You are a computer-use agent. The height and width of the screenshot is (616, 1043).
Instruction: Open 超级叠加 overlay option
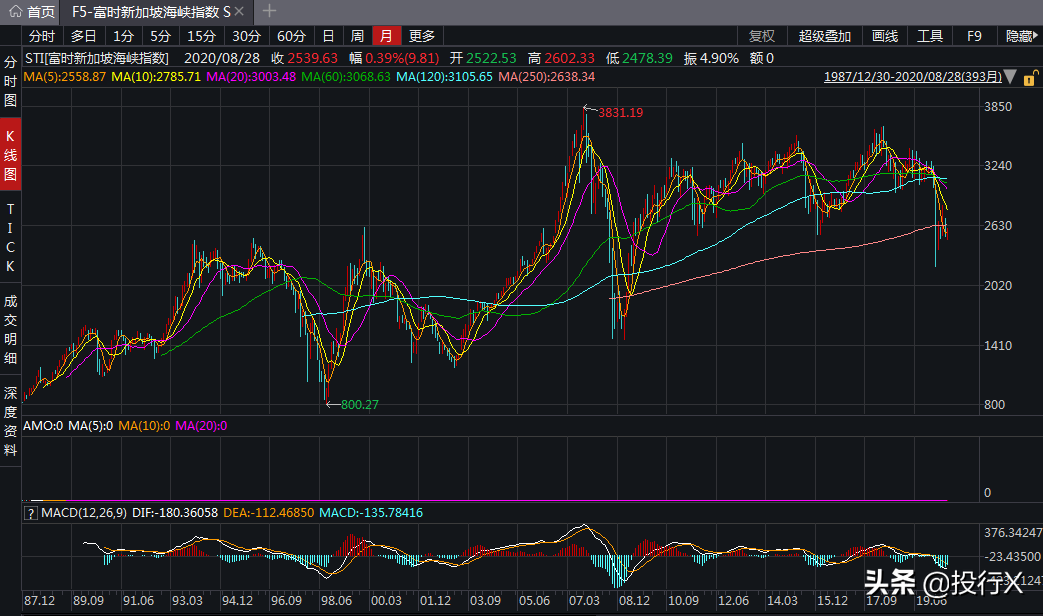pos(825,36)
